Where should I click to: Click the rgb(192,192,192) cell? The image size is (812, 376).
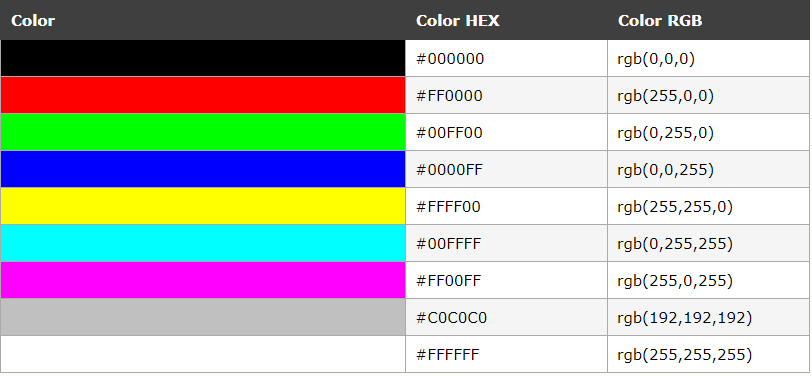708,317
